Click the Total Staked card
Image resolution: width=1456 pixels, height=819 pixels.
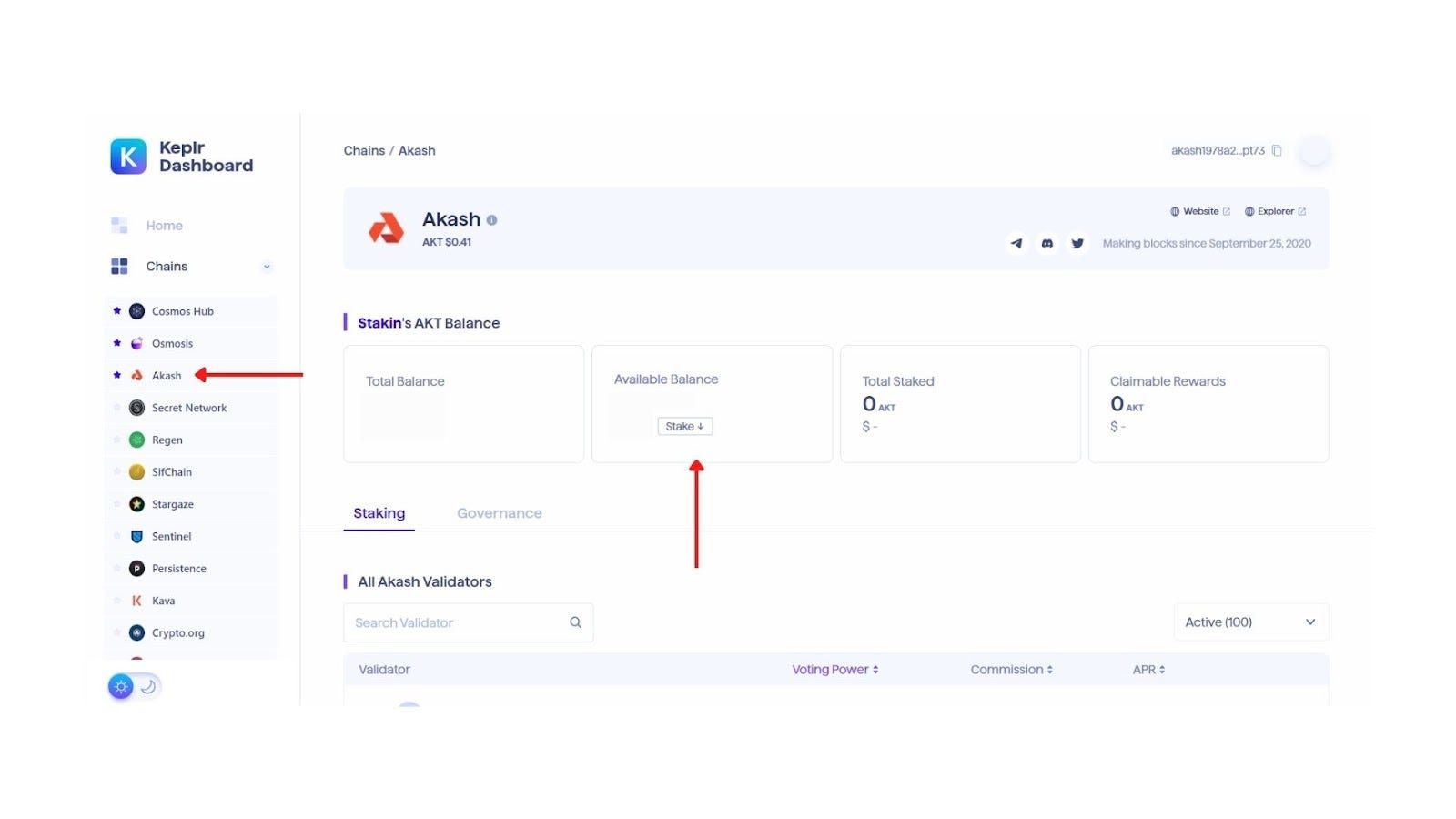tap(960, 404)
